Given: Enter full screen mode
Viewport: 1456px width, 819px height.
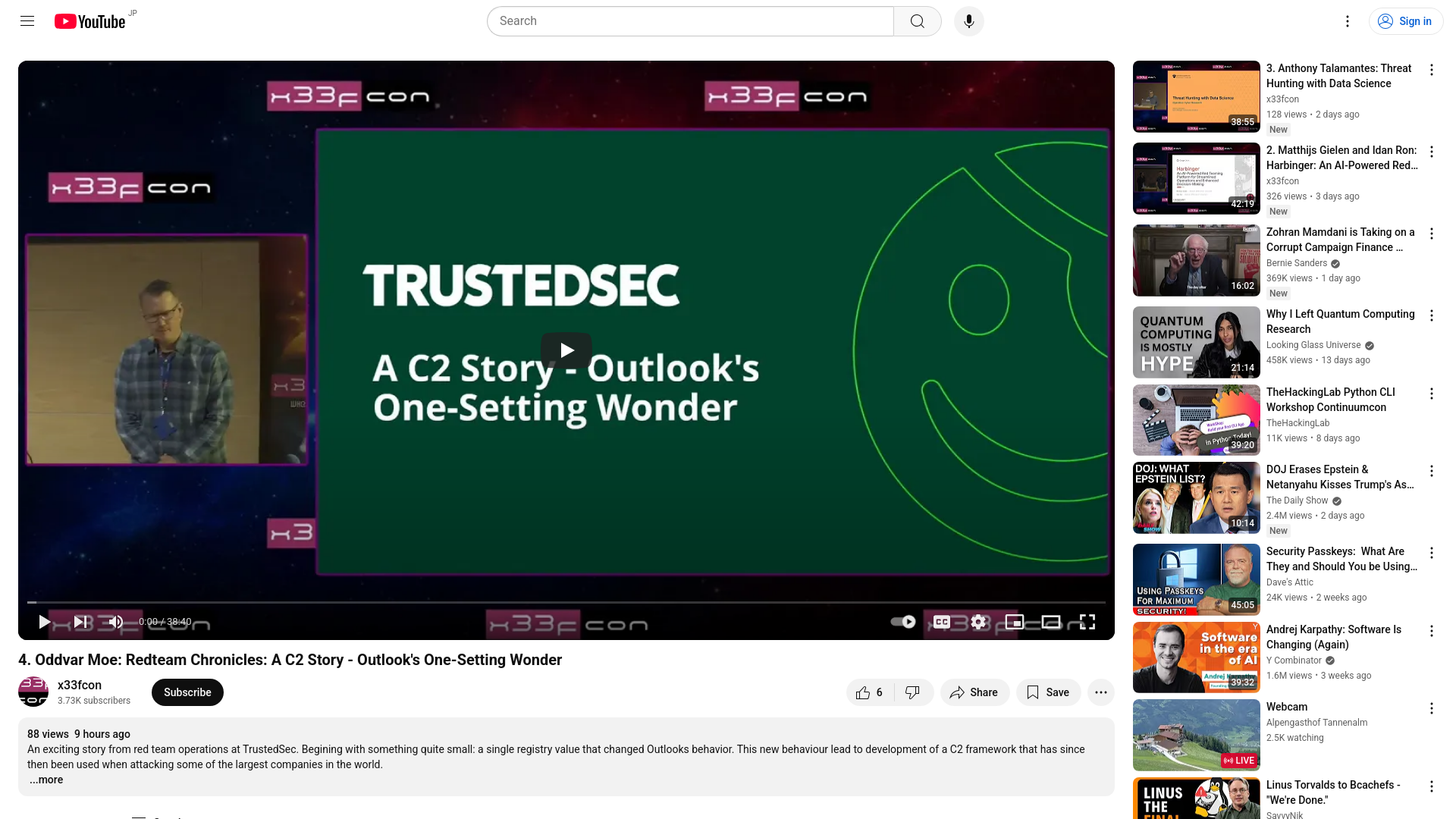Looking at the screenshot, I should coord(1087,622).
